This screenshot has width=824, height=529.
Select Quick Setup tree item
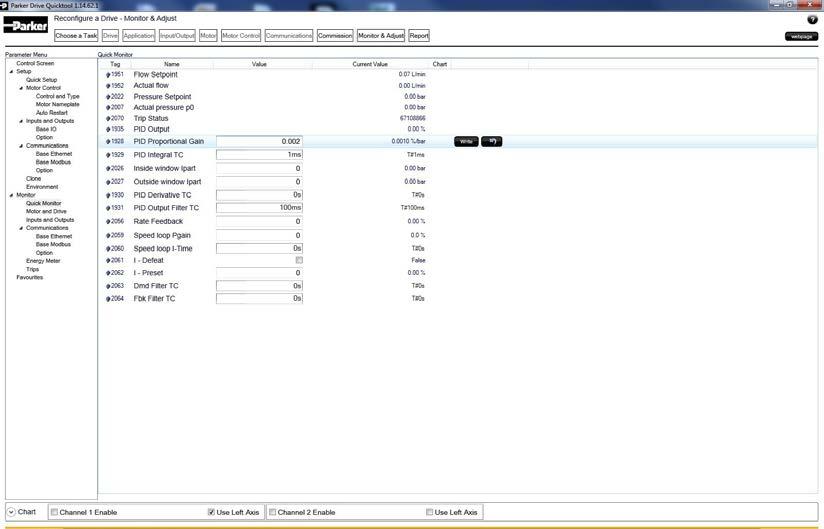pyautogui.click(x=42, y=80)
